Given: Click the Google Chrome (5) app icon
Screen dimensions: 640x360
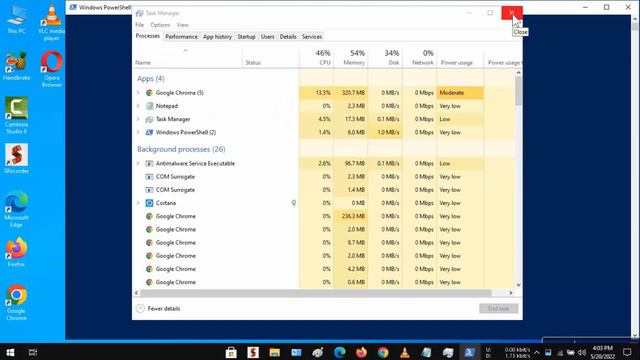Looking at the screenshot, I should tap(149, 93).
